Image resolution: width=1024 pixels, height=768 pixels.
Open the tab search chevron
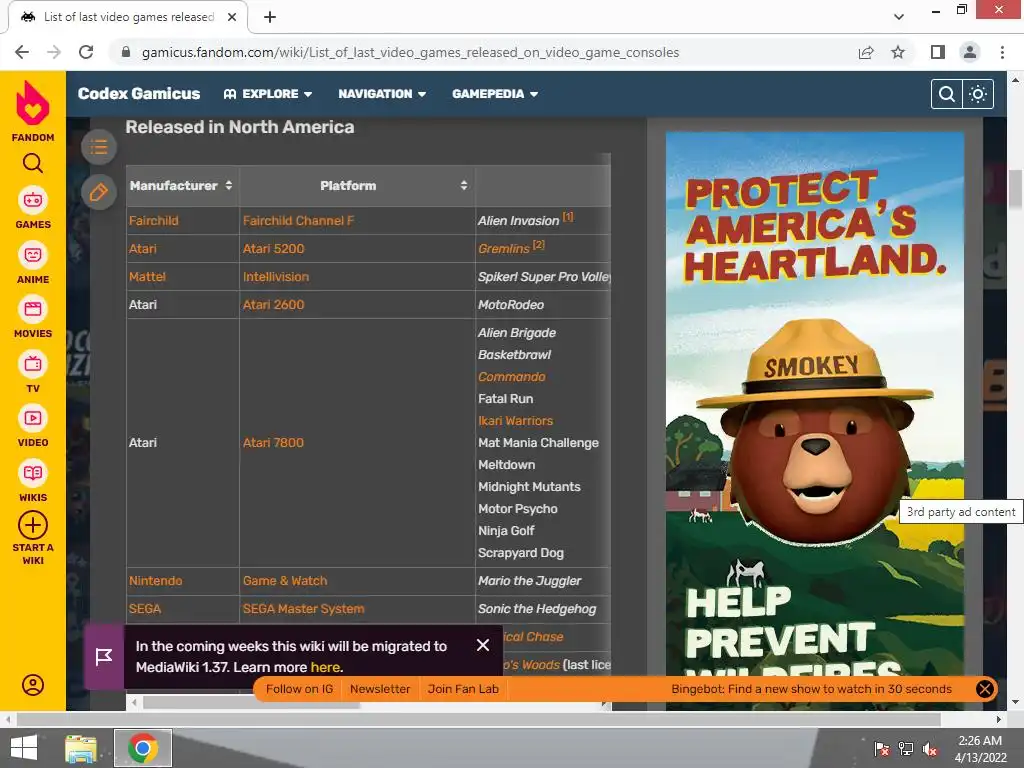899,17
